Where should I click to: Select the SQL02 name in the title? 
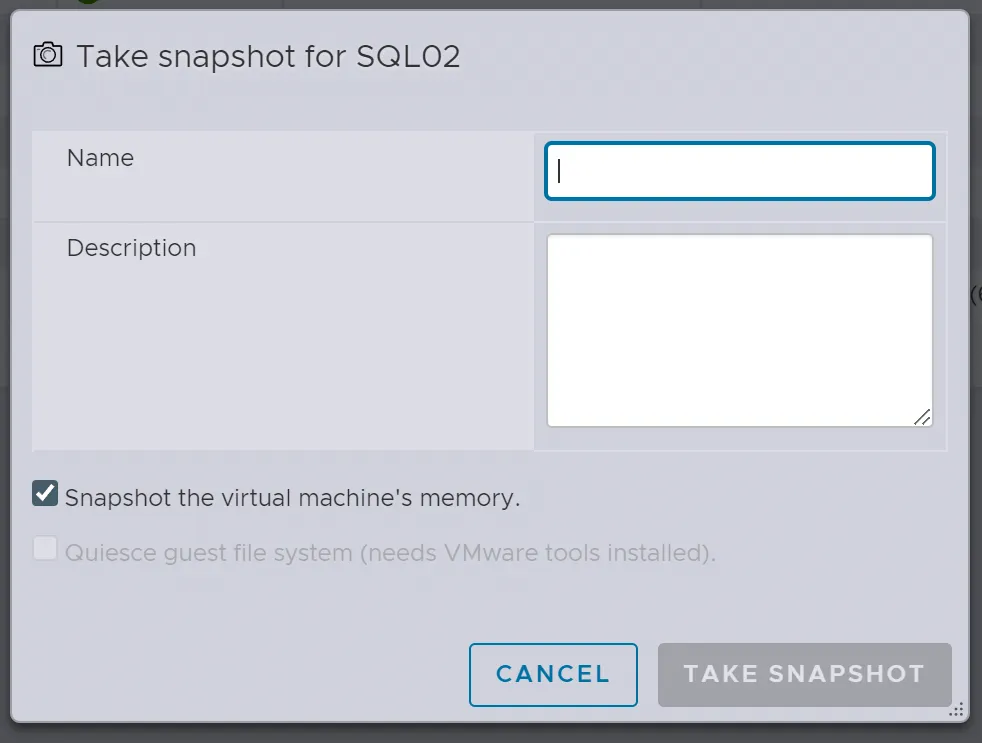coord(408,56)
